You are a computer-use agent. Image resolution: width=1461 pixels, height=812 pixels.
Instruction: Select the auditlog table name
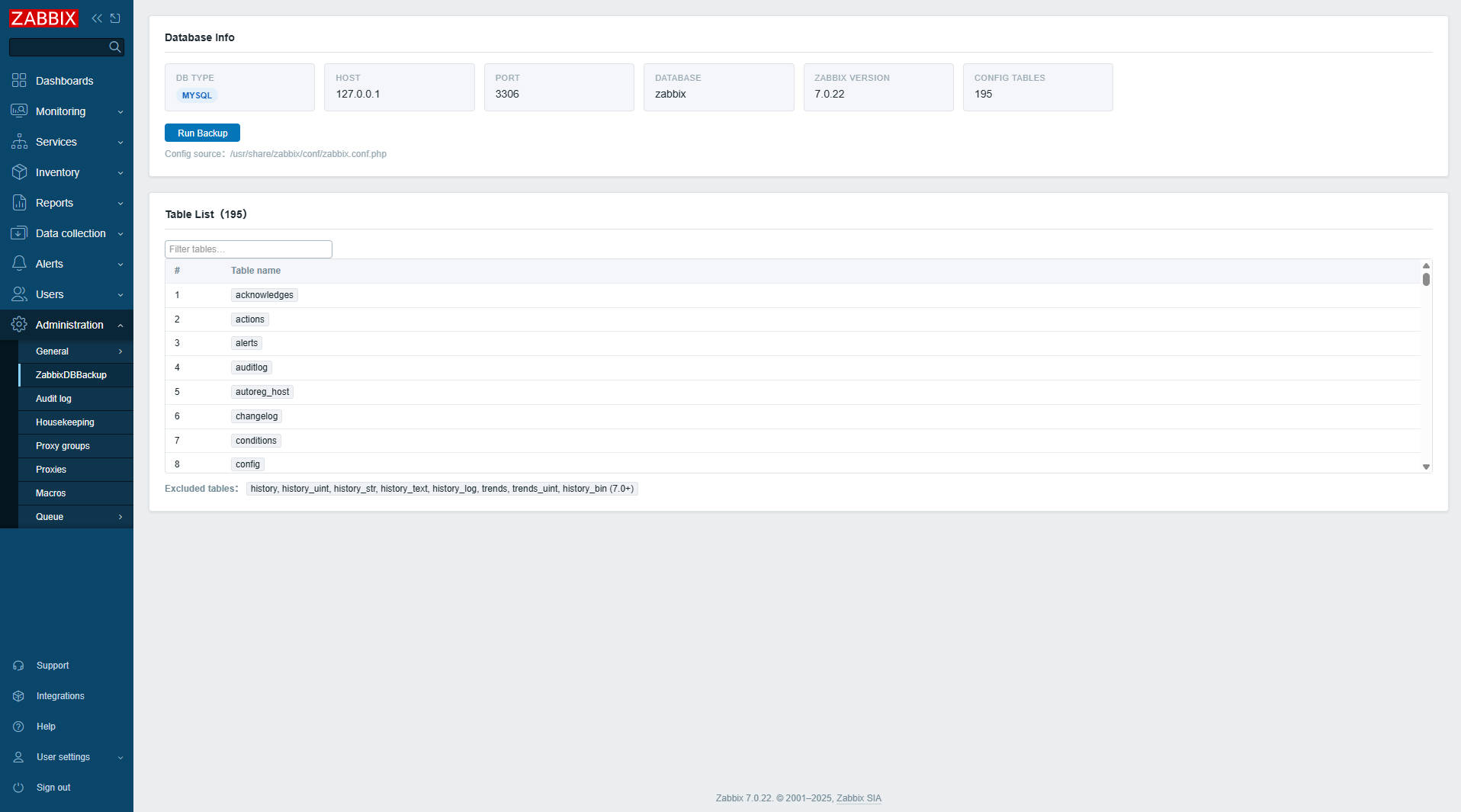pyautogui.click(x=251, y=367)
